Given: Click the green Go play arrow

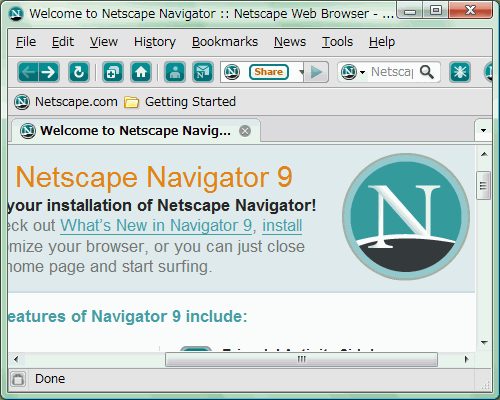Looking at the screenshot, I should (316, 72).
